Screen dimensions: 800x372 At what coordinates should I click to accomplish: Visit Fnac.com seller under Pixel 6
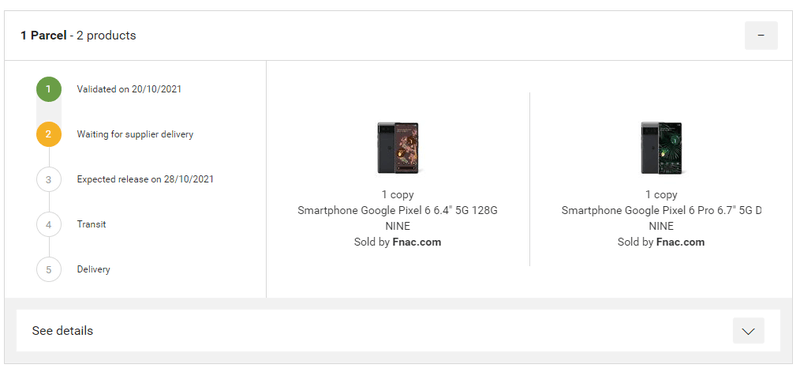(416, 242)
